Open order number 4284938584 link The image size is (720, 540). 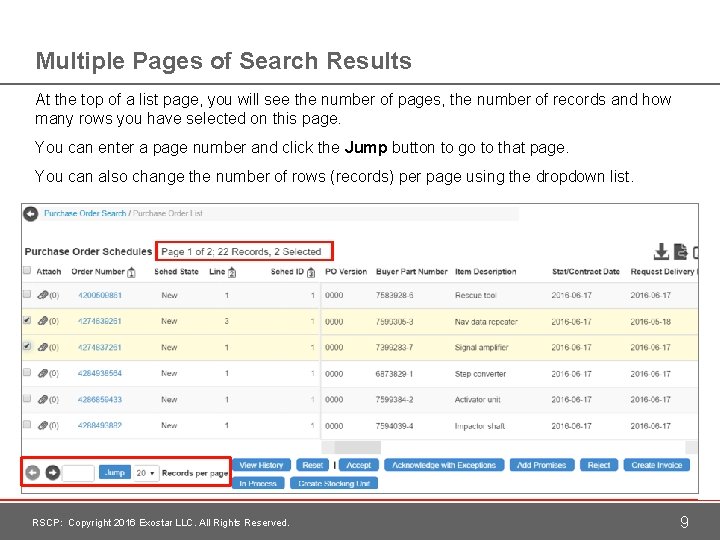point(100,373)
